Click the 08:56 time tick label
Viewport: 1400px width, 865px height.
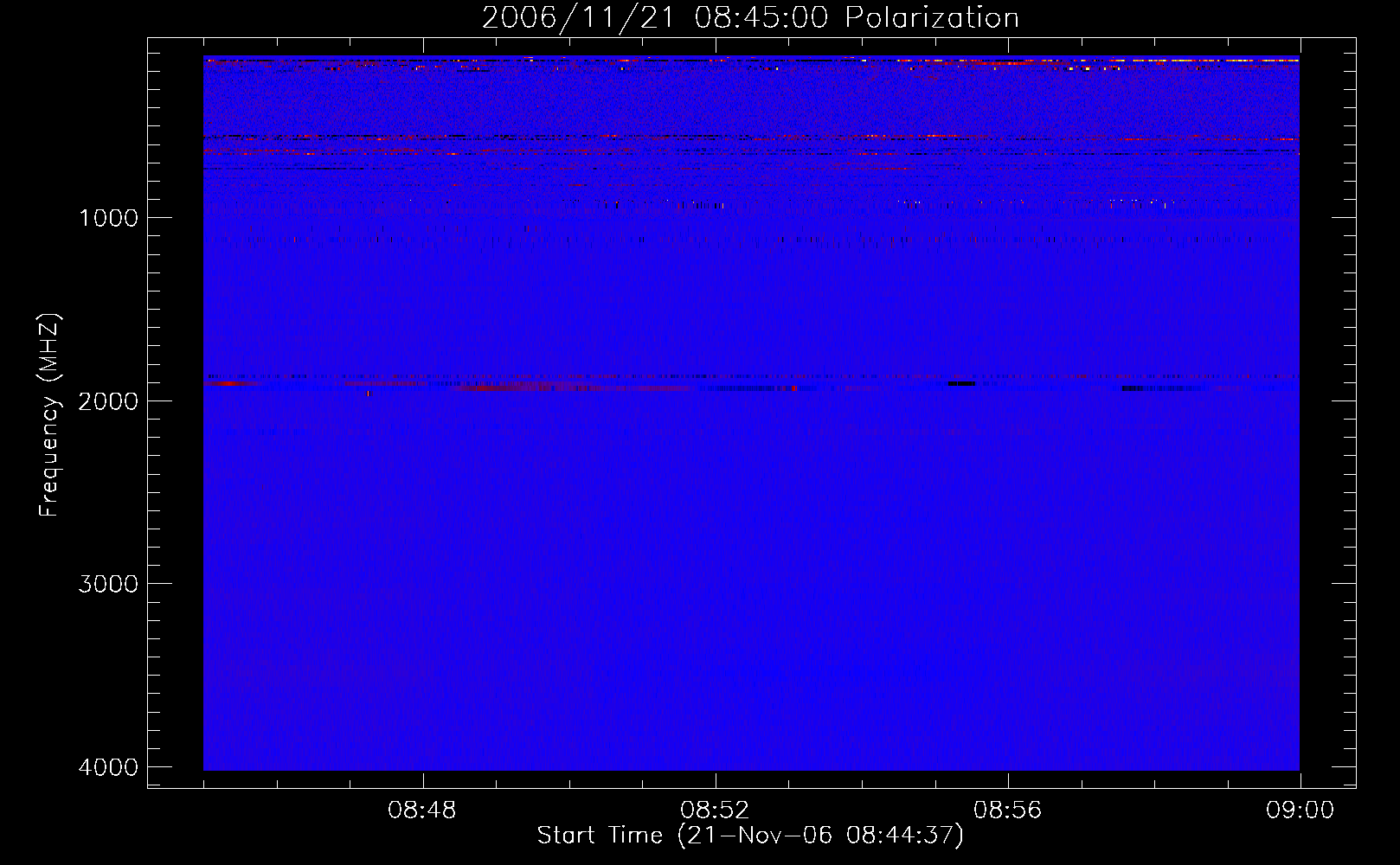1007,811
